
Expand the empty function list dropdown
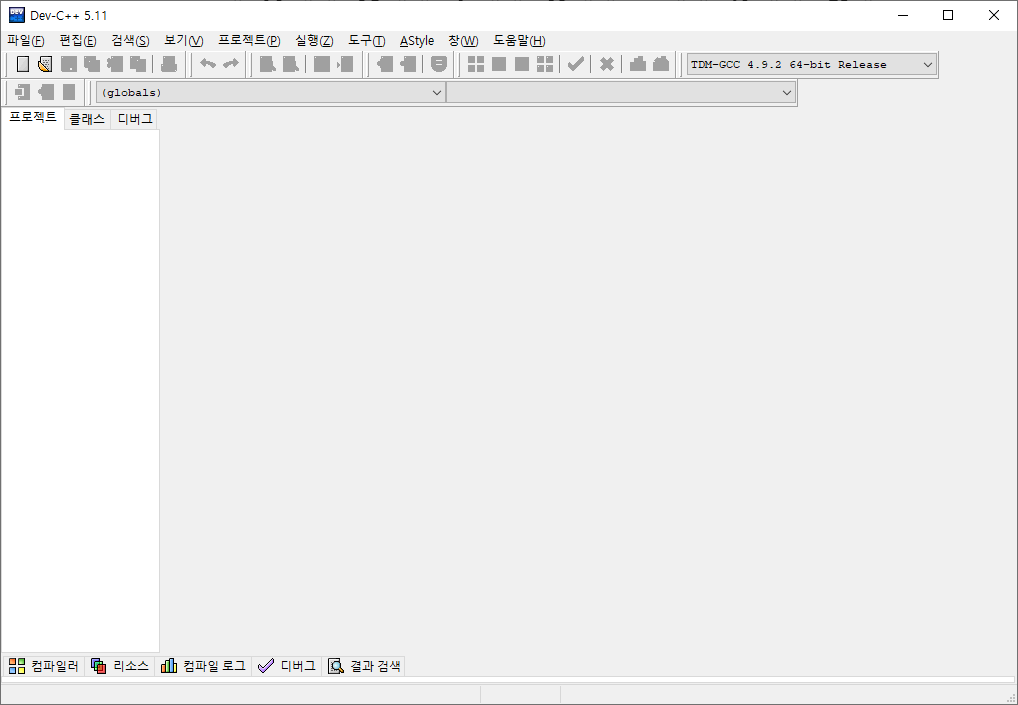tap(621, 92)
